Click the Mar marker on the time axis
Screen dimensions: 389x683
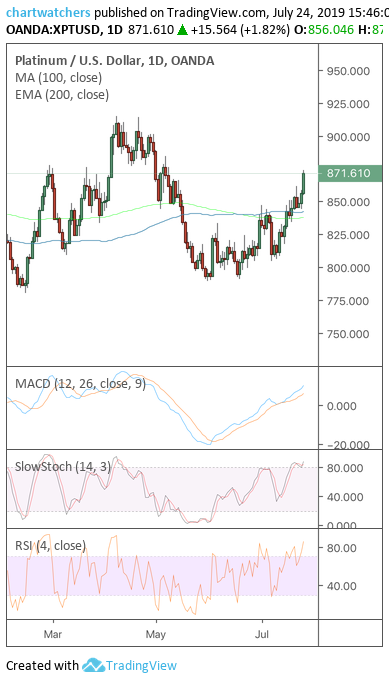click(53, 634)
